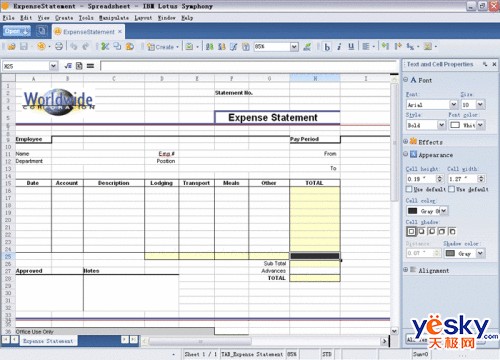Click the insert column icon after alignment
Screen dimensions: 500x360
[x=386, y=47]
